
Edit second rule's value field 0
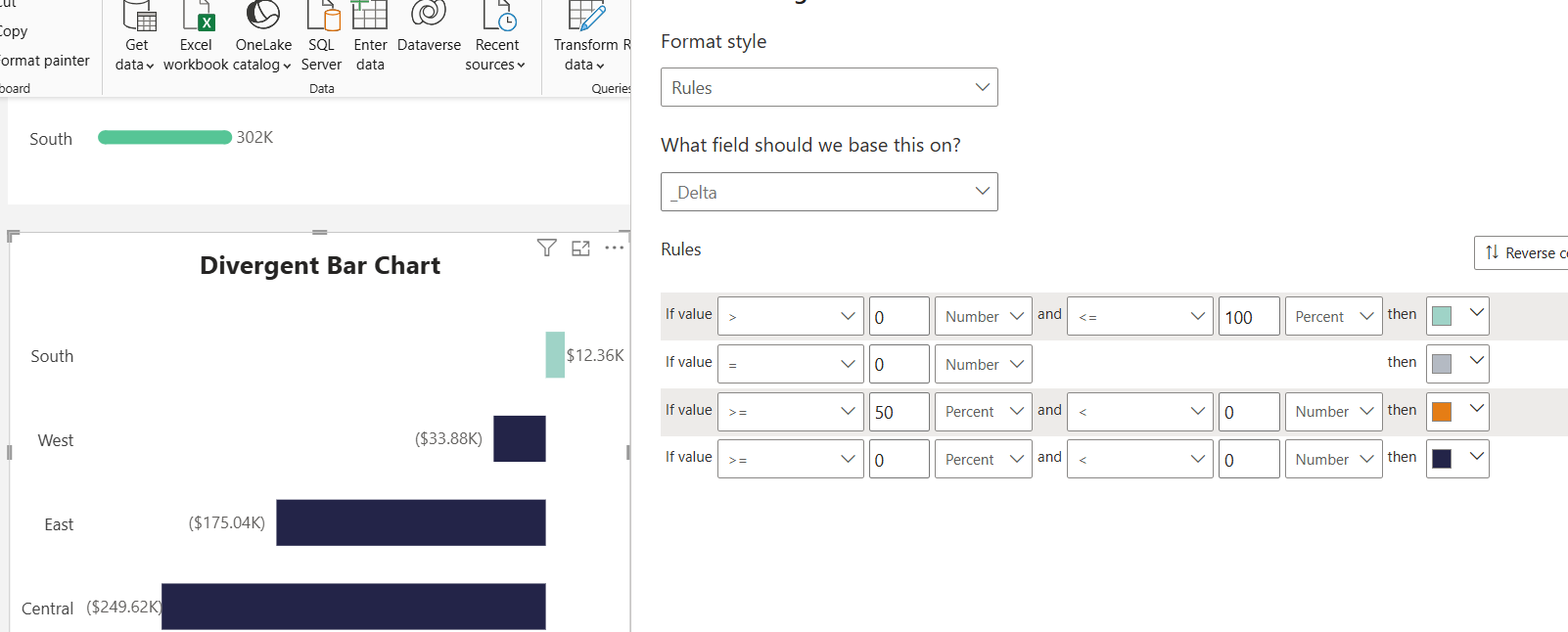[x=899, y=364]
